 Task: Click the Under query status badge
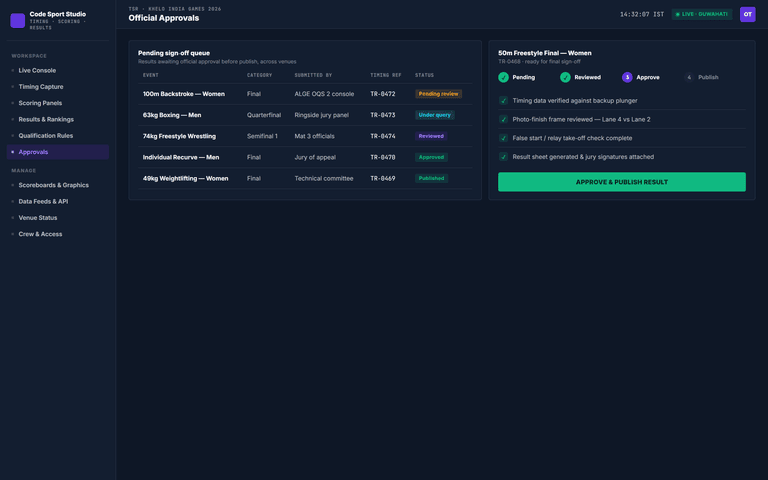434,115
